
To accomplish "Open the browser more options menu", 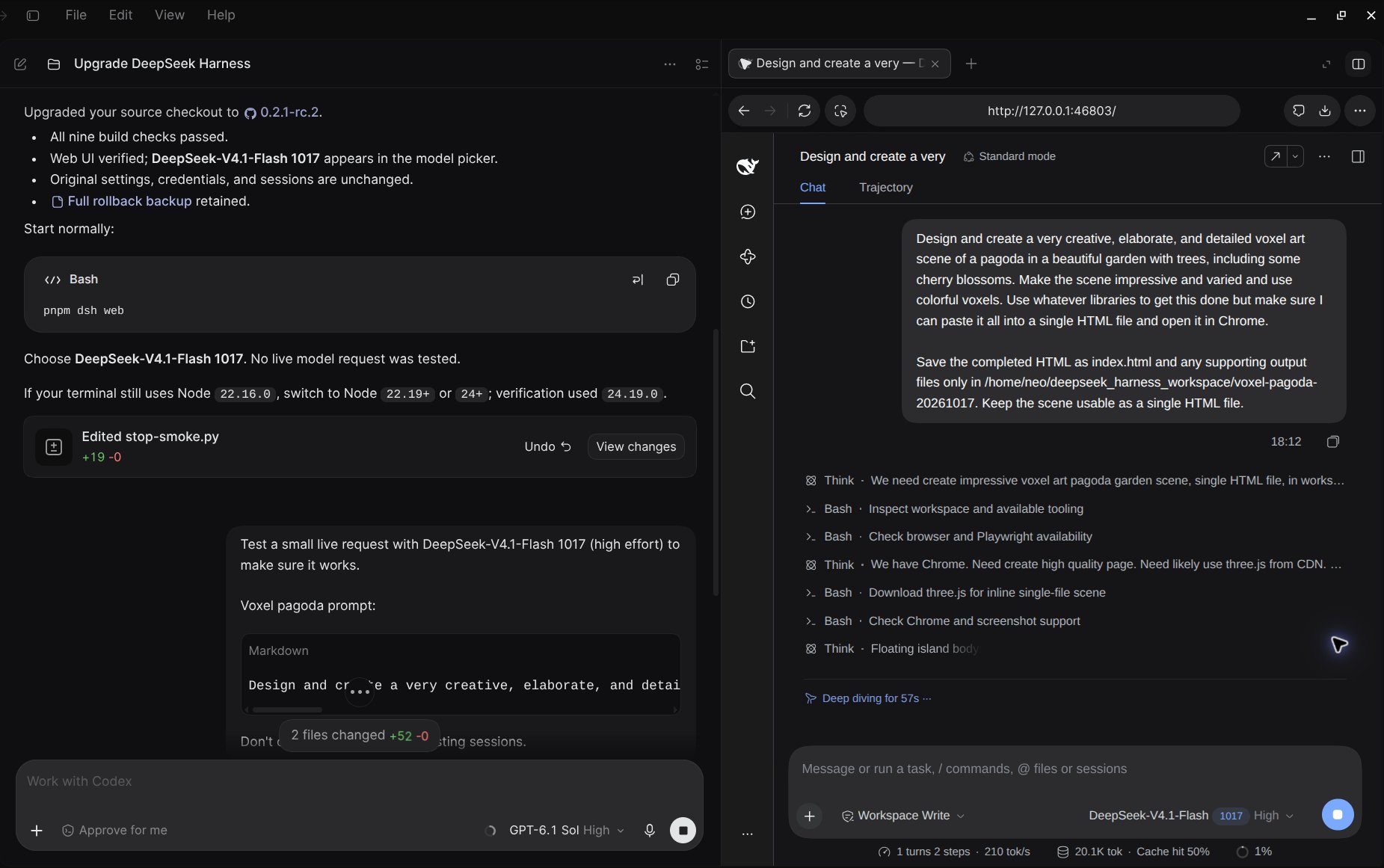I will pyautogui.click(x=1360, y=111).
